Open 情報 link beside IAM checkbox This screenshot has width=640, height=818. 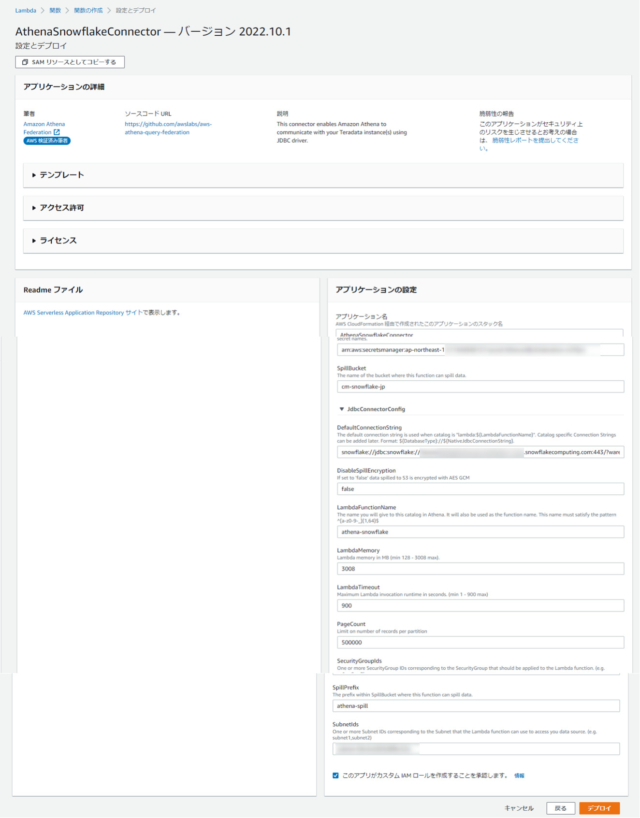point(519,776)
